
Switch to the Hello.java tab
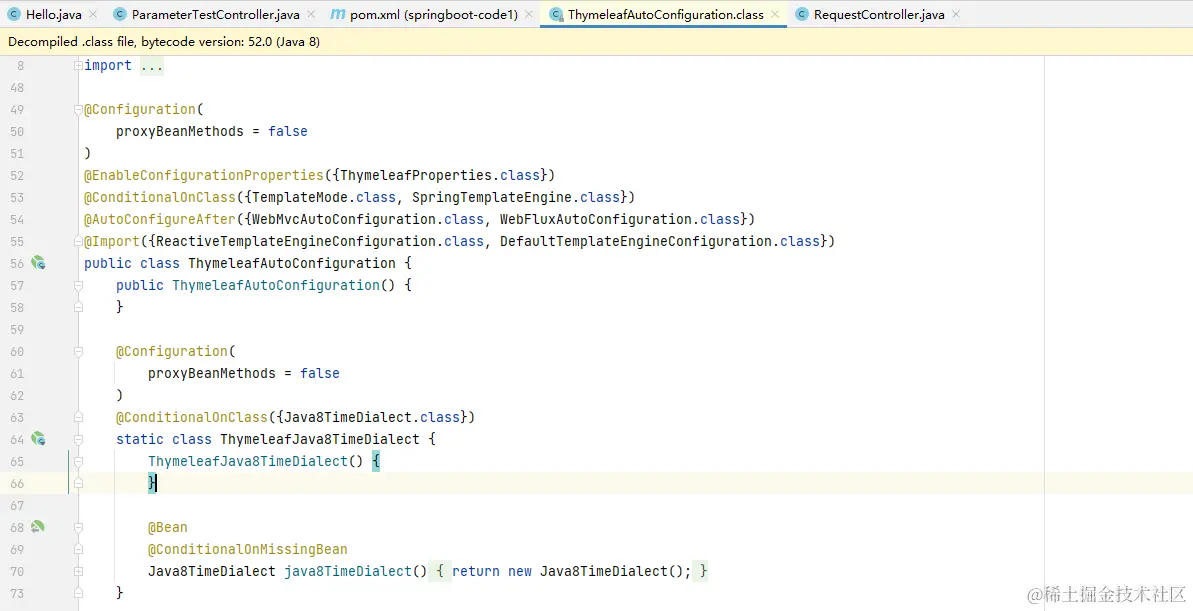tap(53, 14)
